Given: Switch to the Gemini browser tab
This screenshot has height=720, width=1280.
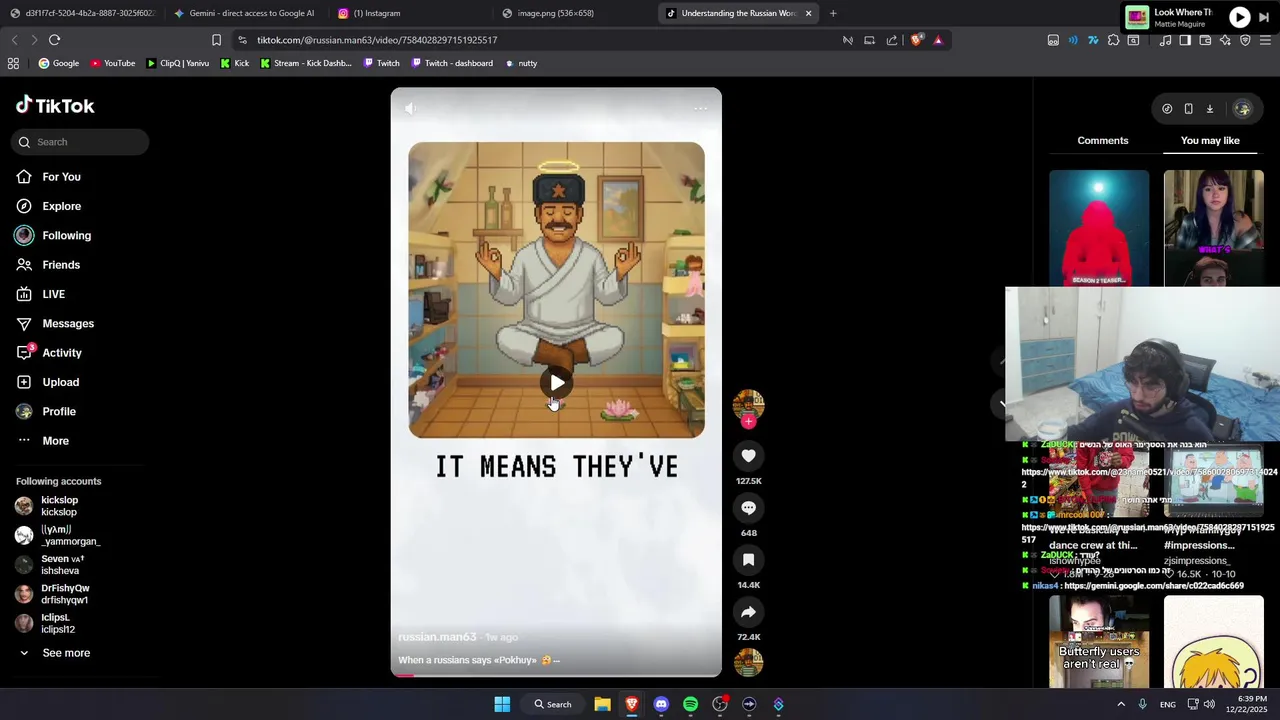Looking at the screenshot, I should [x=243, y=13].
